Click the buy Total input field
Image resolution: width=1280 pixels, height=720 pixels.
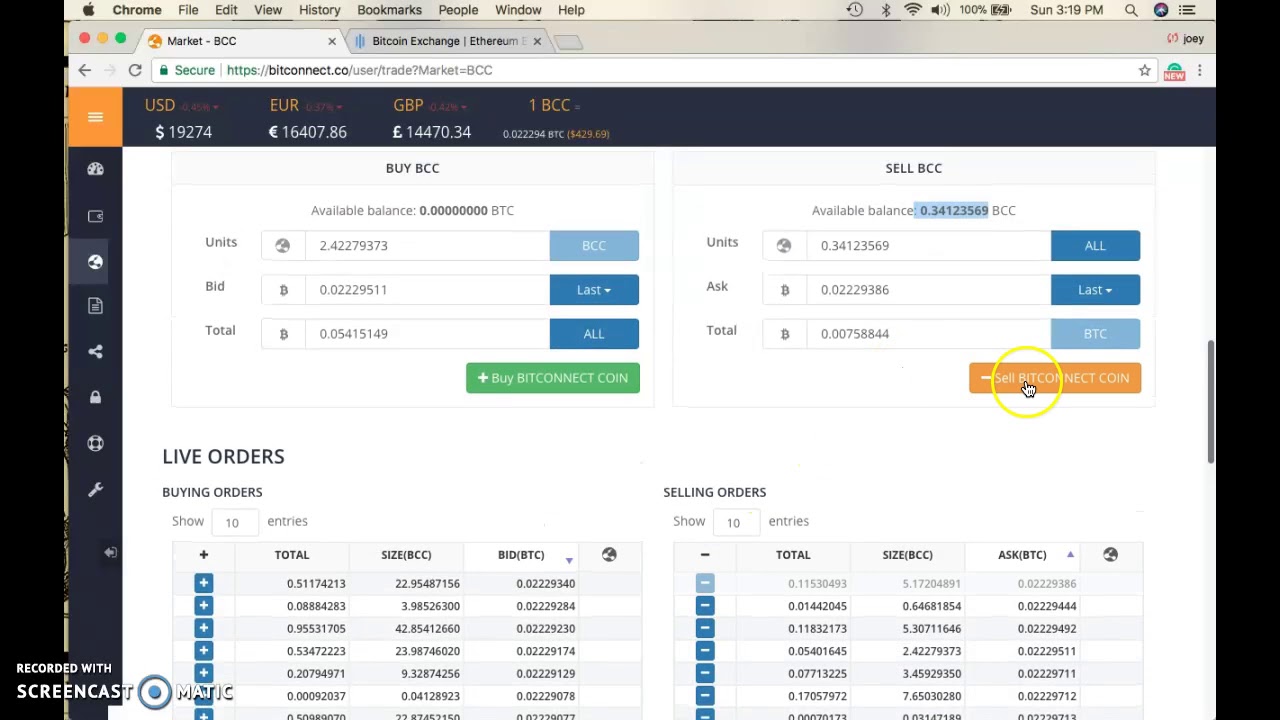(427, 334)
